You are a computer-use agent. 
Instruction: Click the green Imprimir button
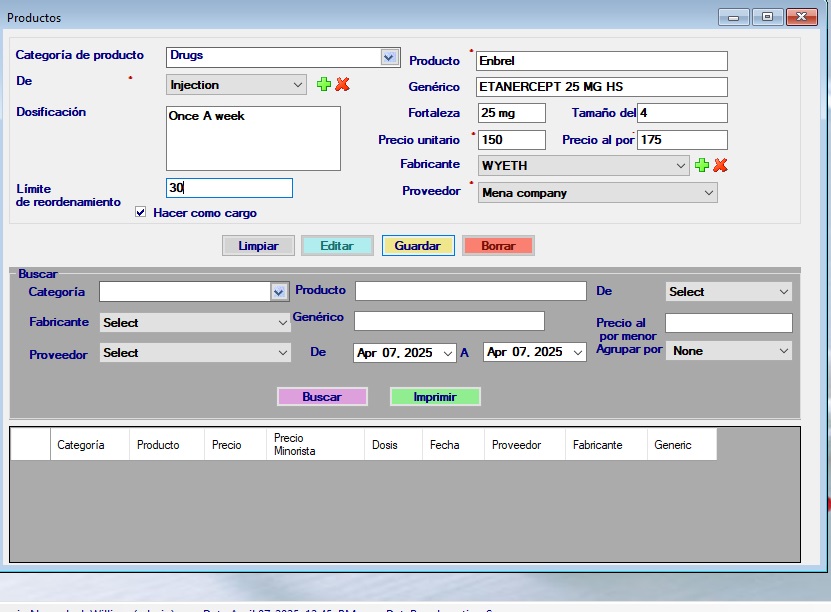[435, 397]
